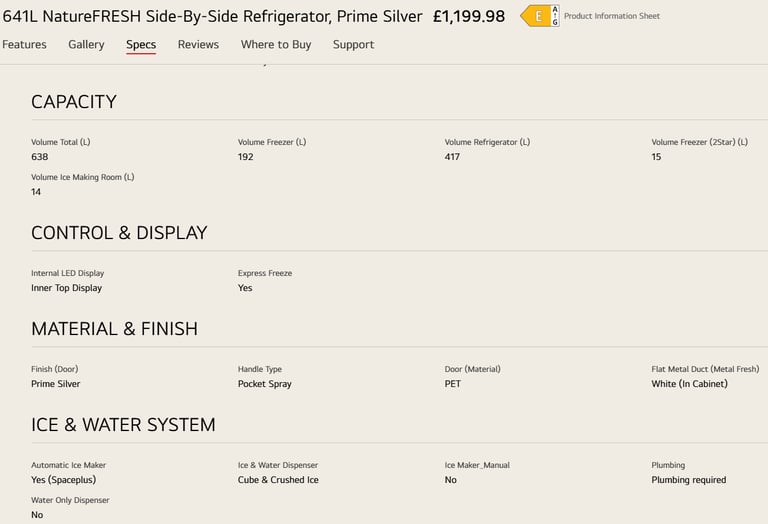The height and width of the screenshot is (524, 768).
Task: Click the CAPACITY section heading
Action: coord(74,102)
